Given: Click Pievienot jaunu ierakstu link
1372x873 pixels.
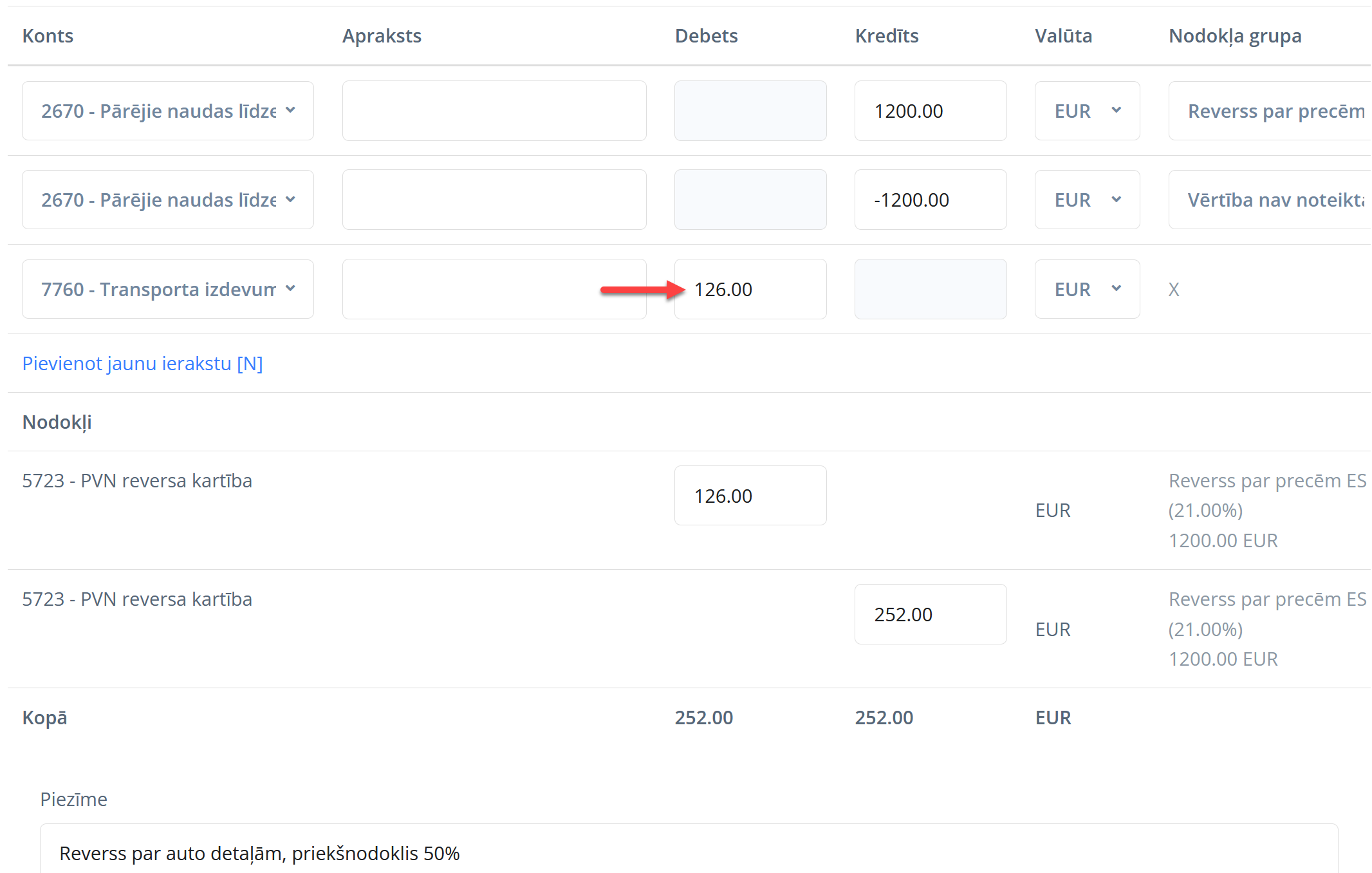Looking at the screenshot, I should coord(142,364).
